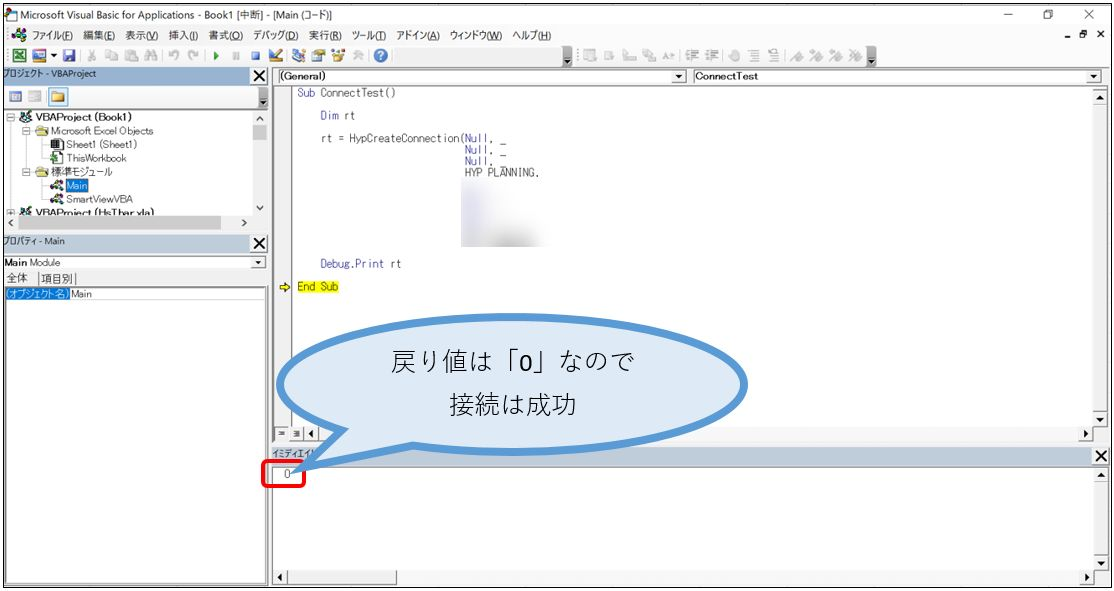This screenshot has width=1114, height=591.
Task: Open the ConnectTest procedure dropdown
Action: point(1092,76)
